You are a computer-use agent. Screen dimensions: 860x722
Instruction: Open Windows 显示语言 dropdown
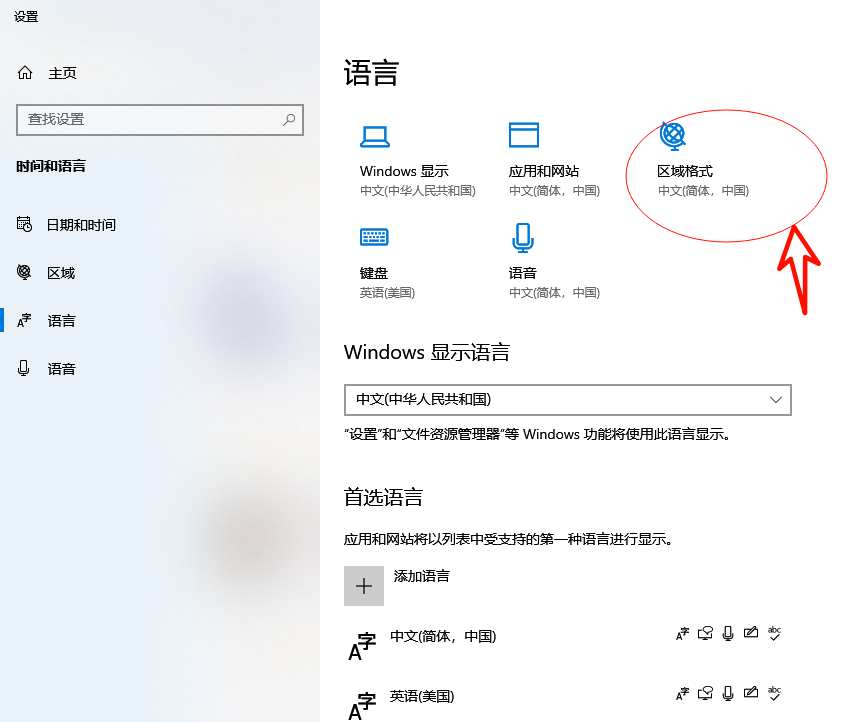(x=568, y=400)
